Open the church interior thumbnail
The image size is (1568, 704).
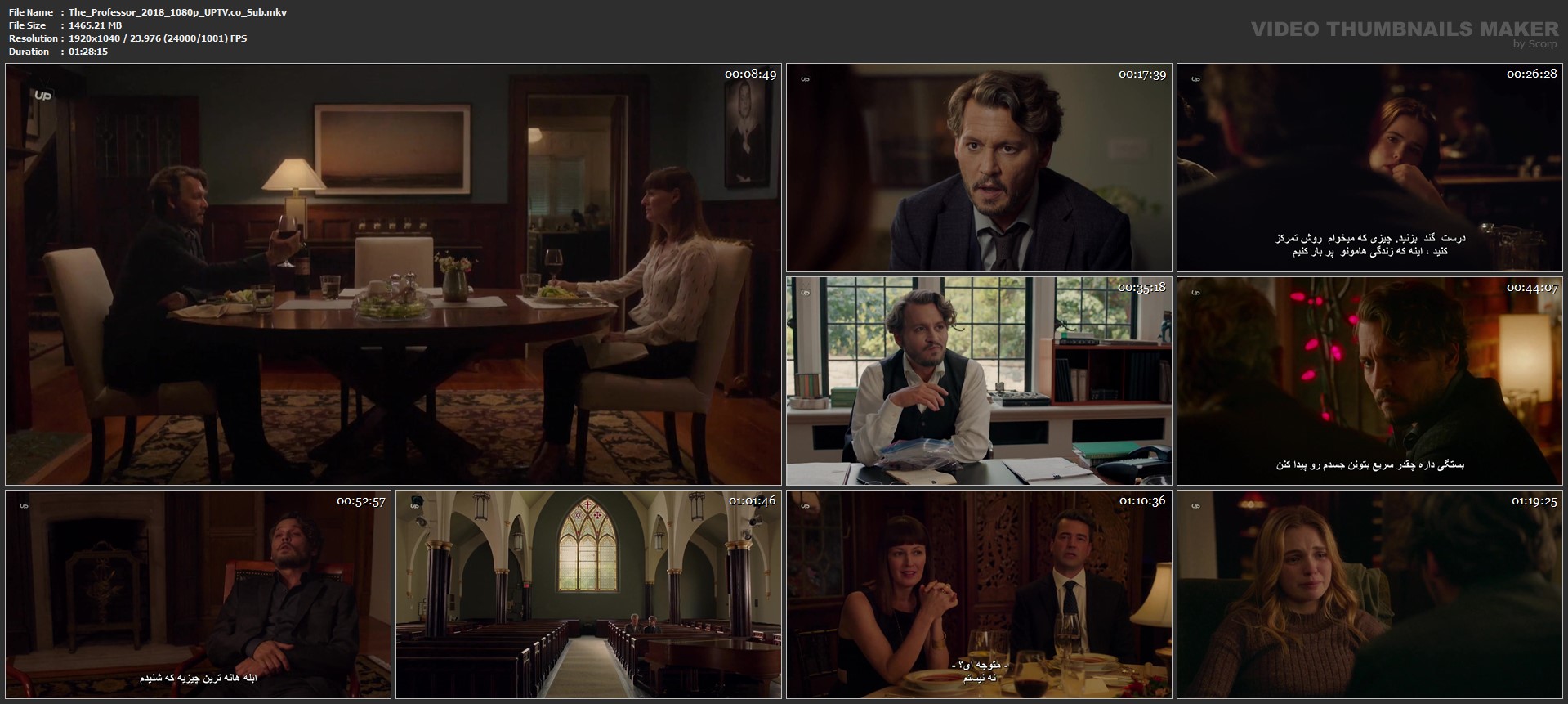point(588,594)
